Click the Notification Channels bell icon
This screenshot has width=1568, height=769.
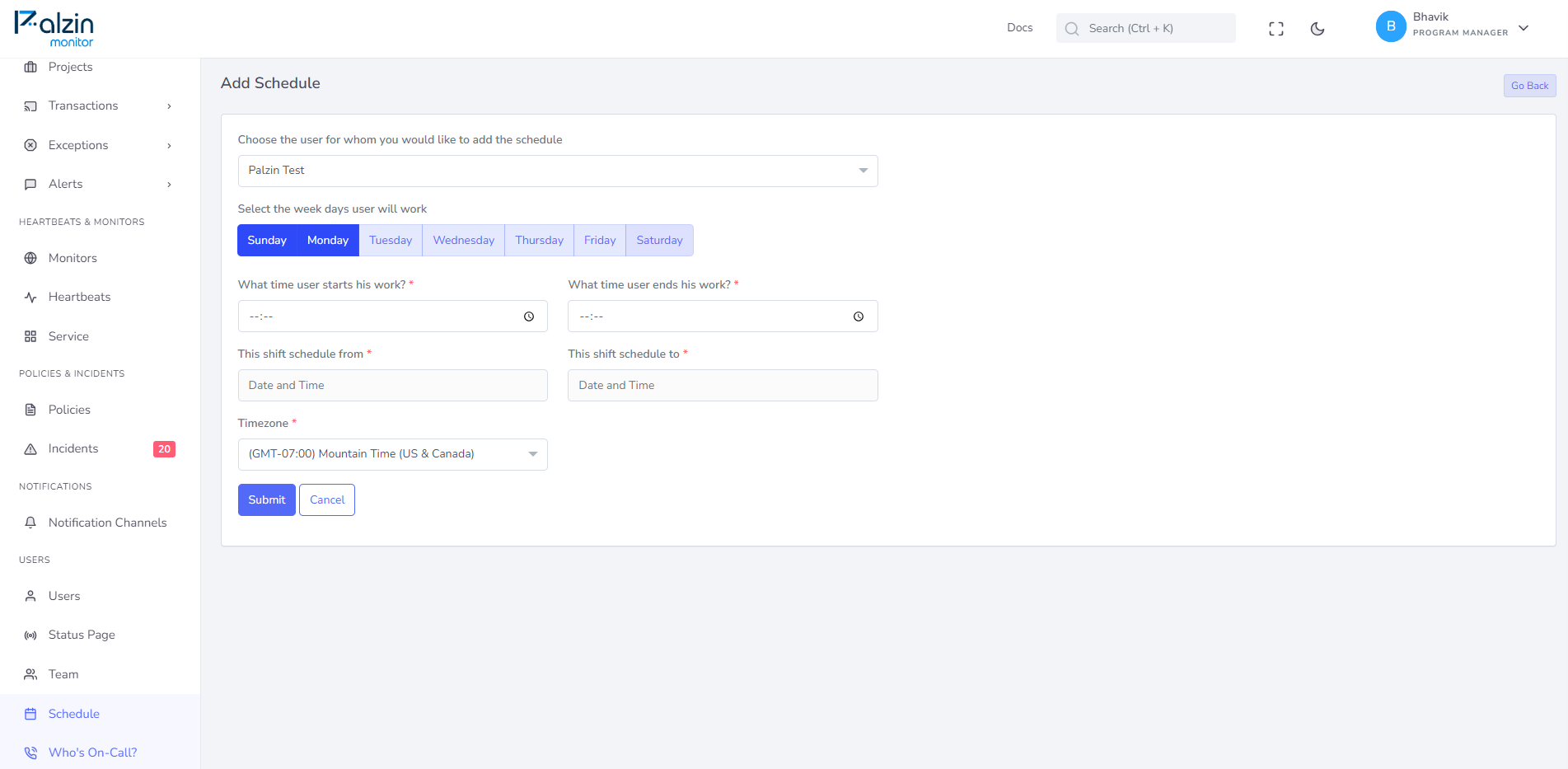[x=30, y=523]
